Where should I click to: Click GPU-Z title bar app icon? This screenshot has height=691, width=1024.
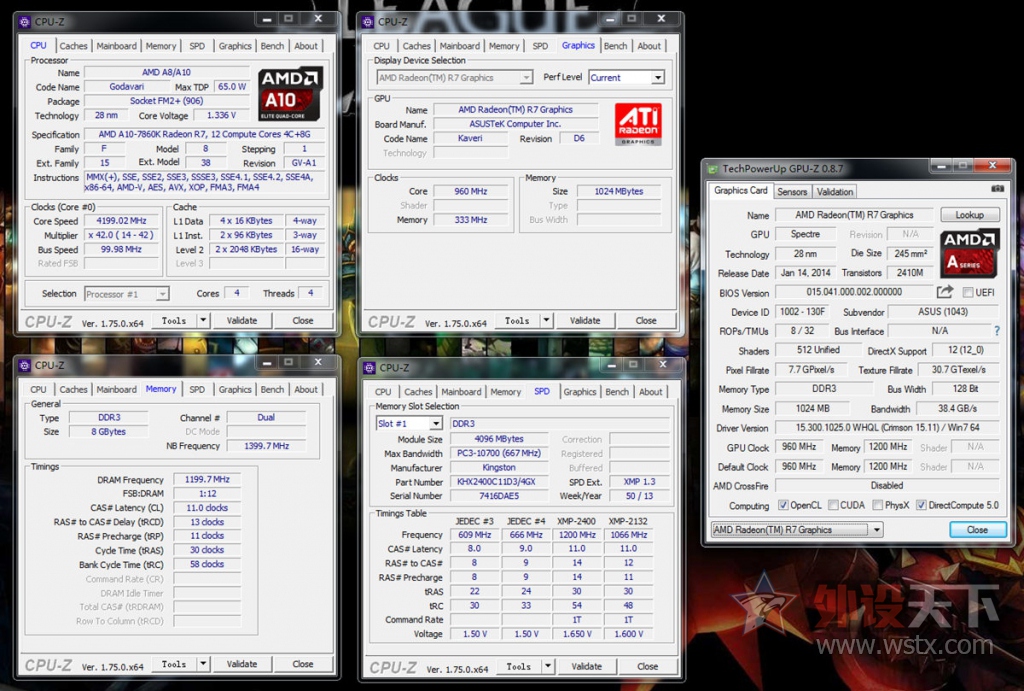[x=713, y=169]
